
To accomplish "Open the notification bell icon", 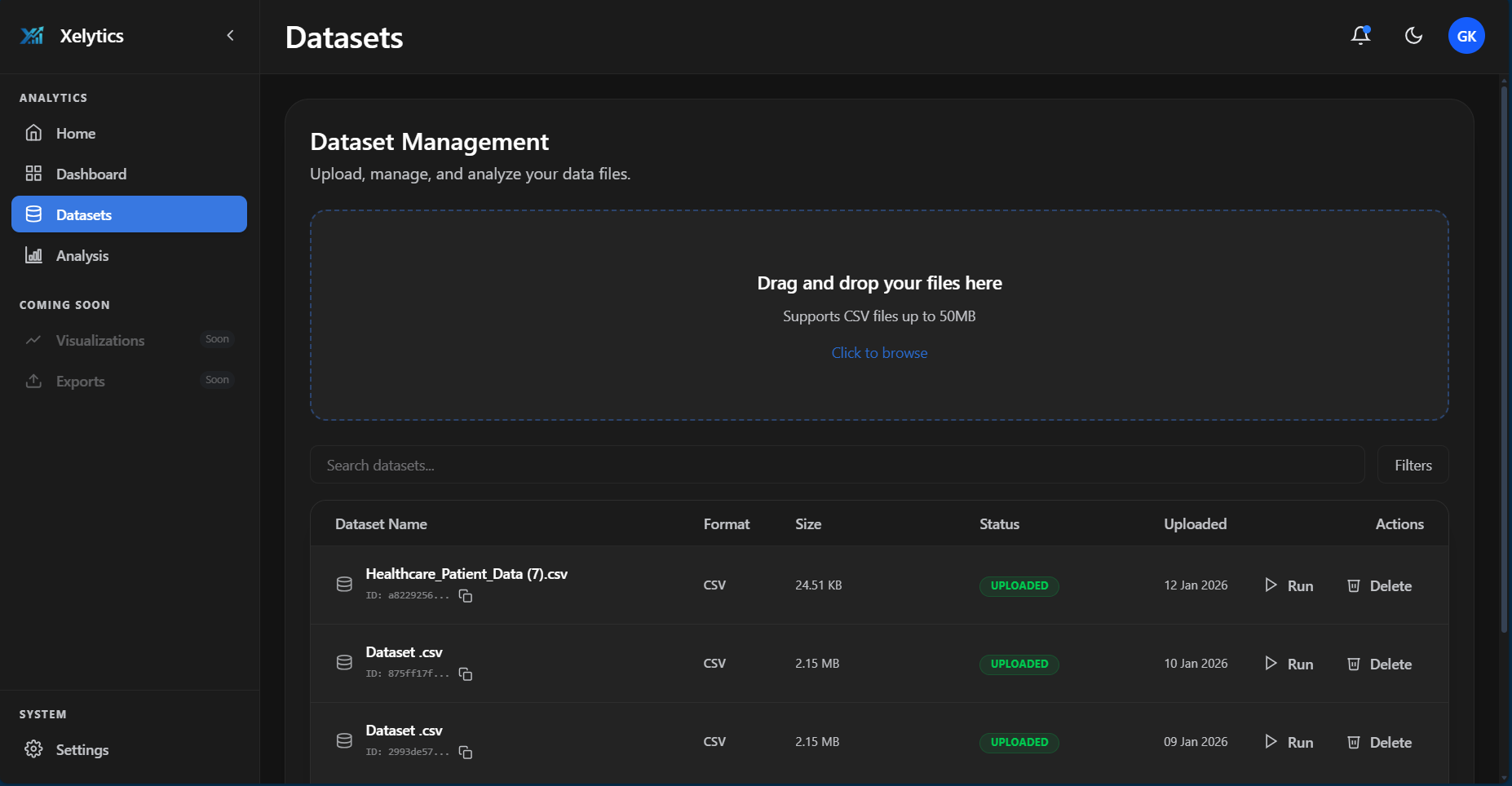I will tap(1359, 35).
